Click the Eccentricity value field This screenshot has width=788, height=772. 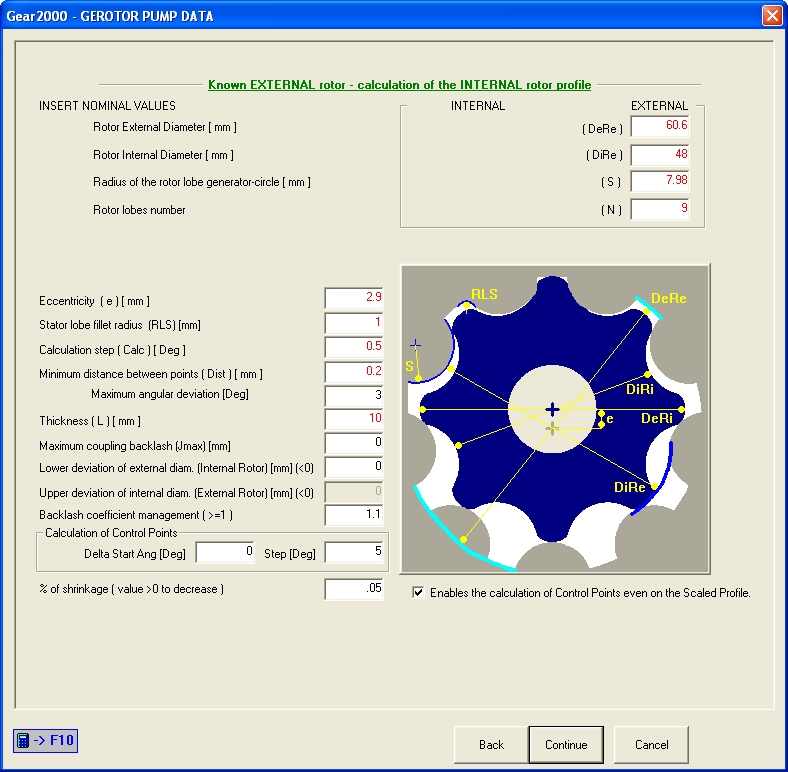coord(354,298)
